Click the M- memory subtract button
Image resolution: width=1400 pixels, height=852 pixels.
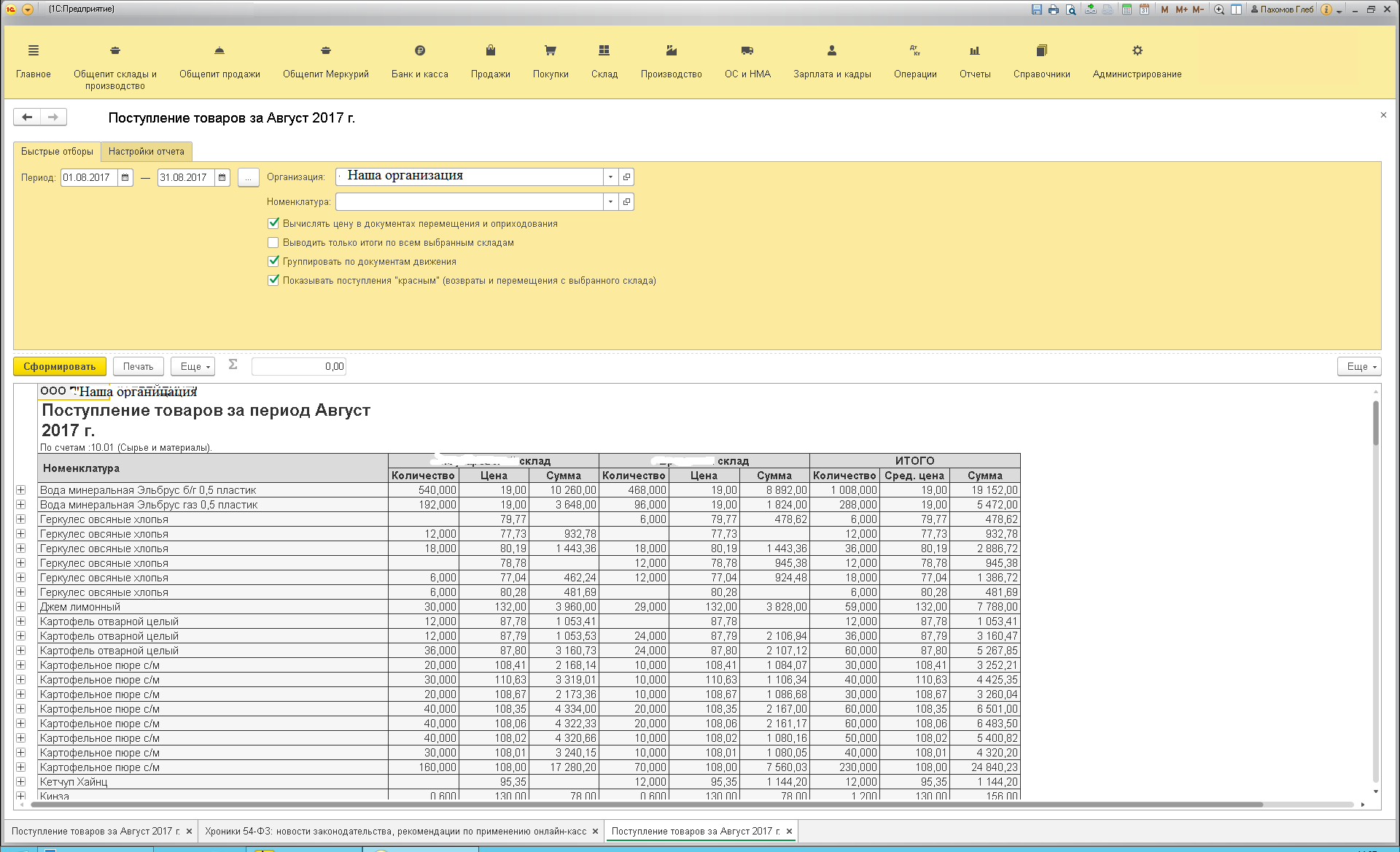[1198, 9]
